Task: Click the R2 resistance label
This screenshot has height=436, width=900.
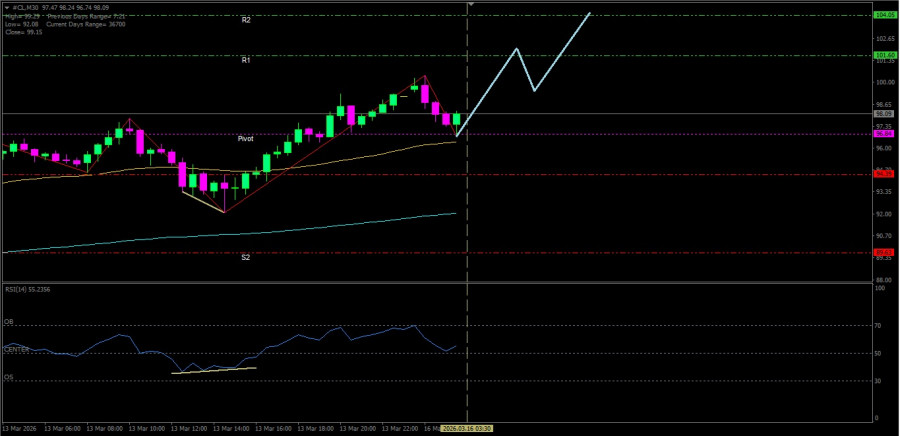Action: coord(246,20)
